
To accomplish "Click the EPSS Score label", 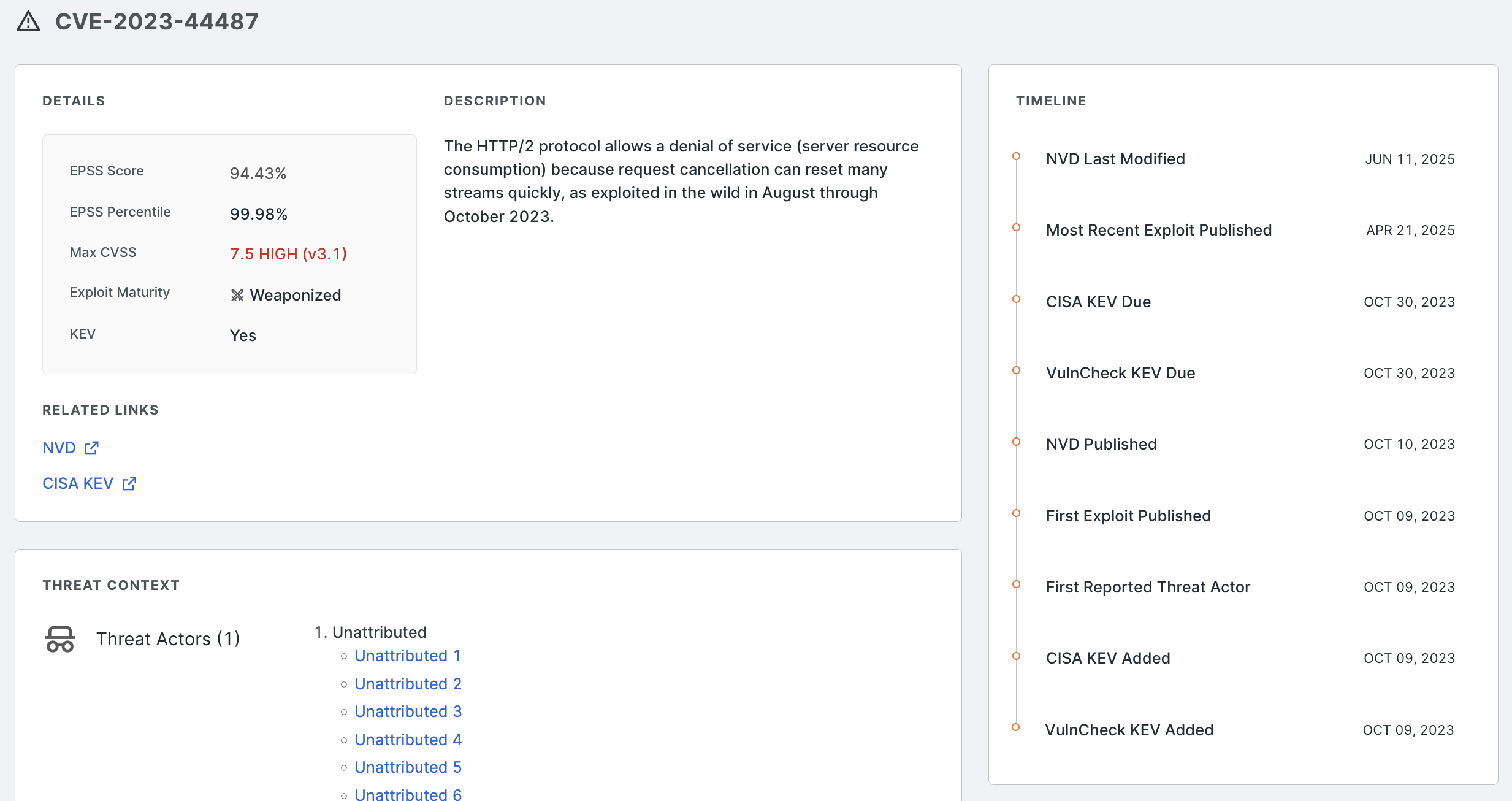I will point(107,171).
